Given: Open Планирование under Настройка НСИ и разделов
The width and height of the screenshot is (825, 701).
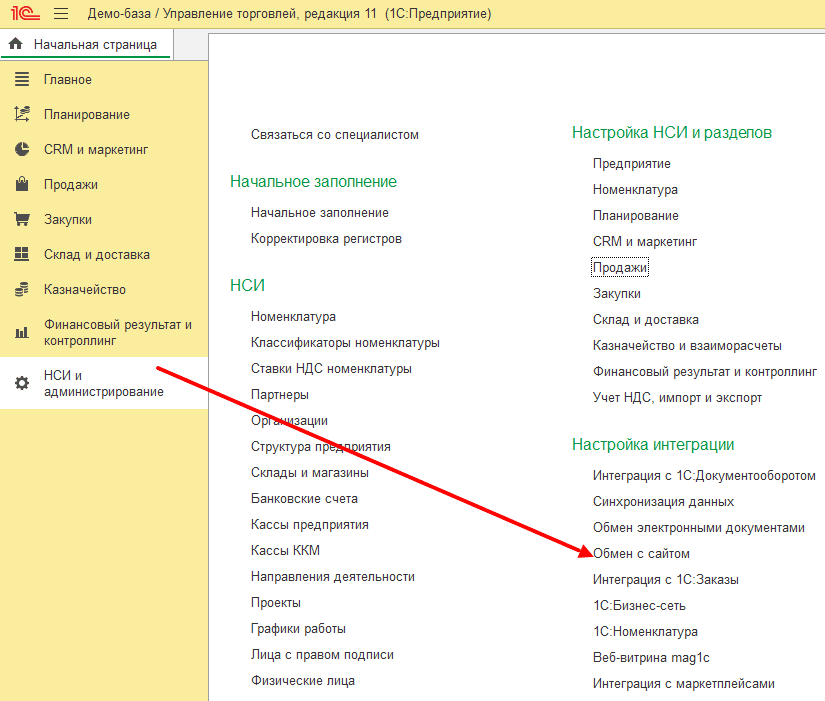Looking at the screenshot, I should pos(636,216).
